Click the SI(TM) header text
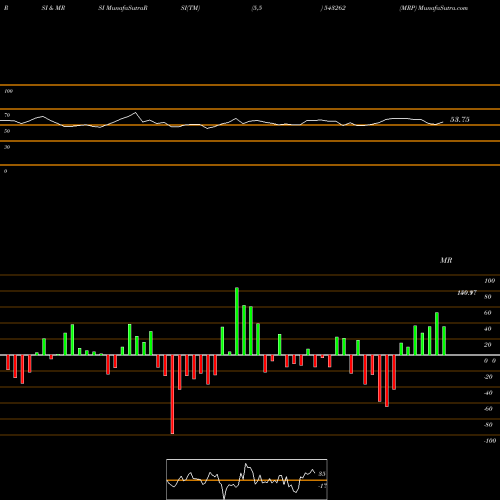This screenshot has width=500, height=500. click(x=190, y=8)
